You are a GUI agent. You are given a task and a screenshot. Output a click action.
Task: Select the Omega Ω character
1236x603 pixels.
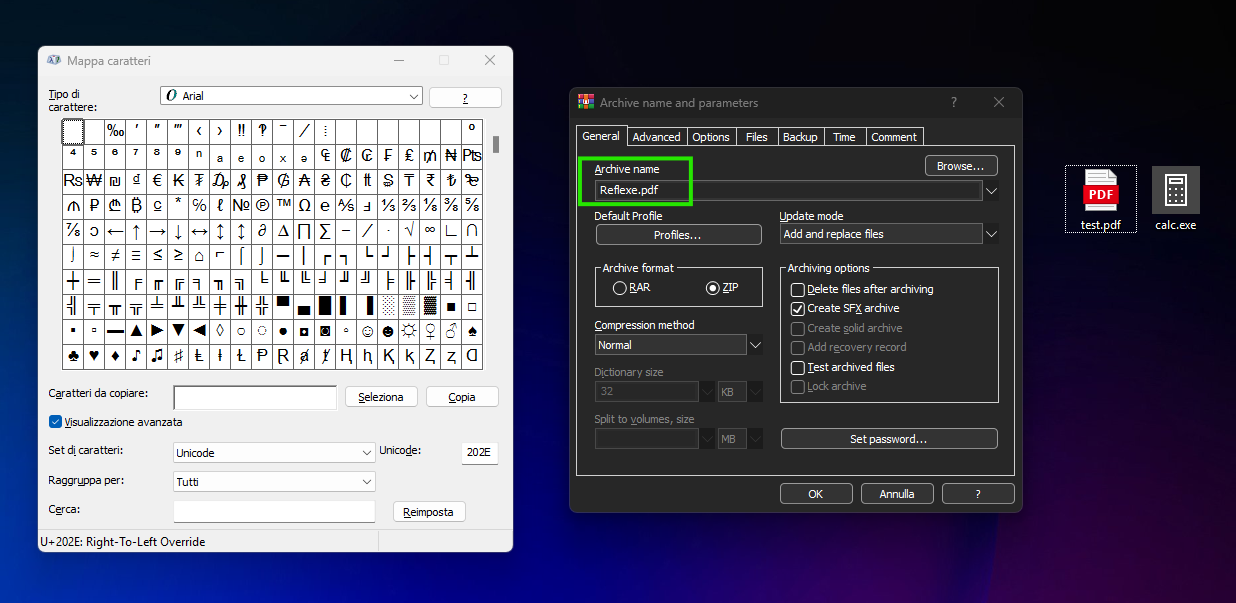(304, 206)
